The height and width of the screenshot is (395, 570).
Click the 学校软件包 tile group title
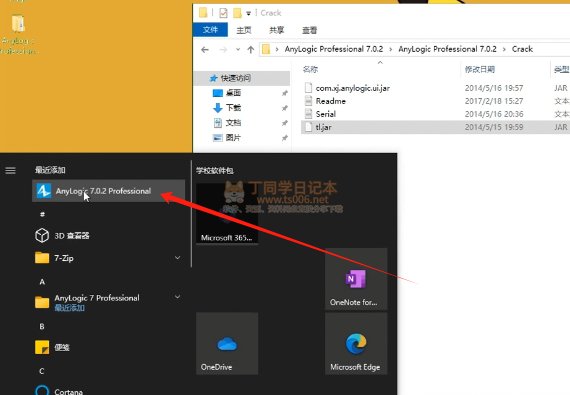pyautogui.click(x=214, y=170)
